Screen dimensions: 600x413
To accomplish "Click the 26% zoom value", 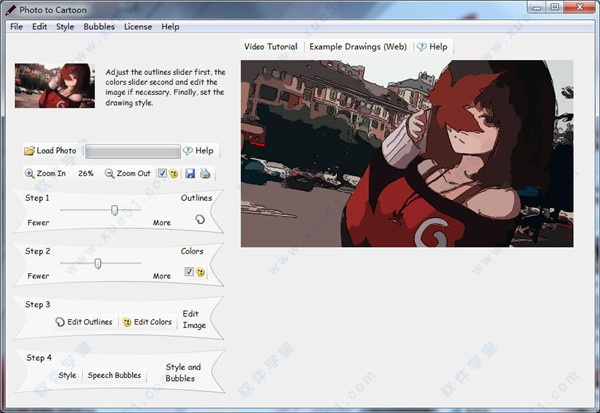I will (86, 173).
